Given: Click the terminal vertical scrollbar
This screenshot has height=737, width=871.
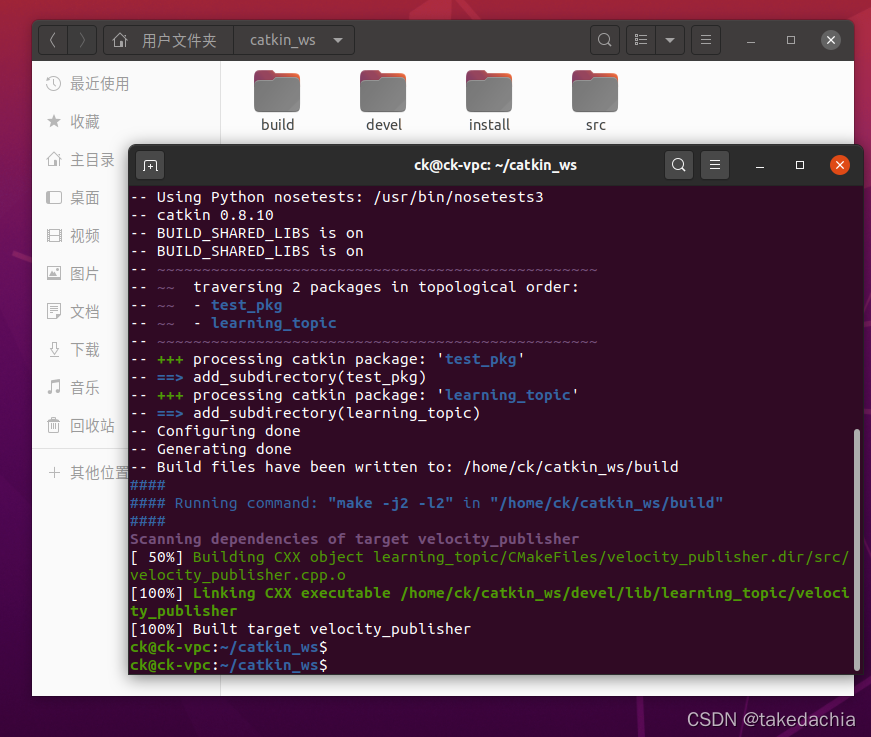Looking at the screenshot, I should click(x=857, y=550).
